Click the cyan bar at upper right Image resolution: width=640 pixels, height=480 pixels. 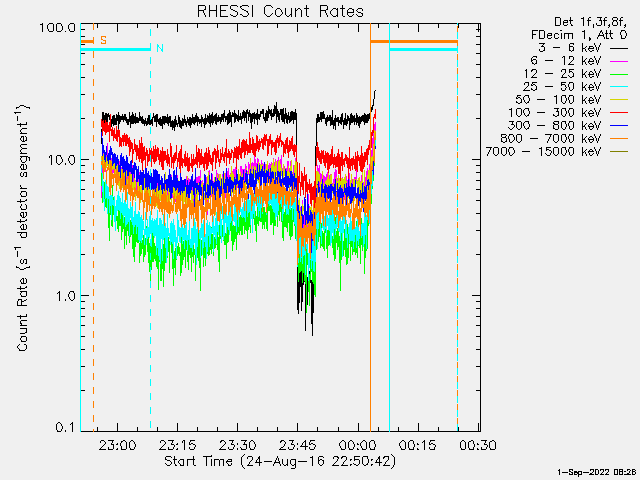[x=423, y=49]
